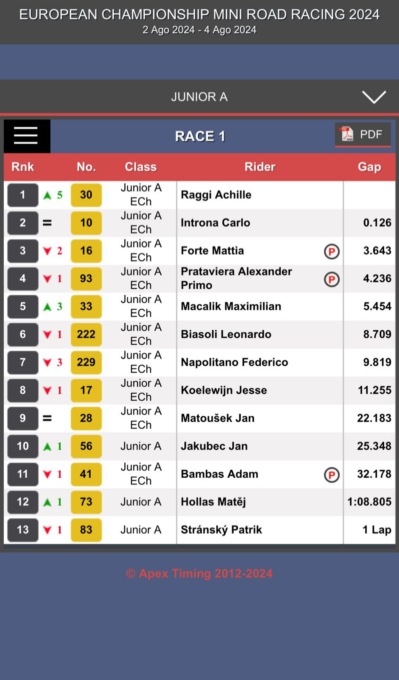Click the equals sign beside rank 2
Viewport: 399px width, 680px height.
(47, 223)
